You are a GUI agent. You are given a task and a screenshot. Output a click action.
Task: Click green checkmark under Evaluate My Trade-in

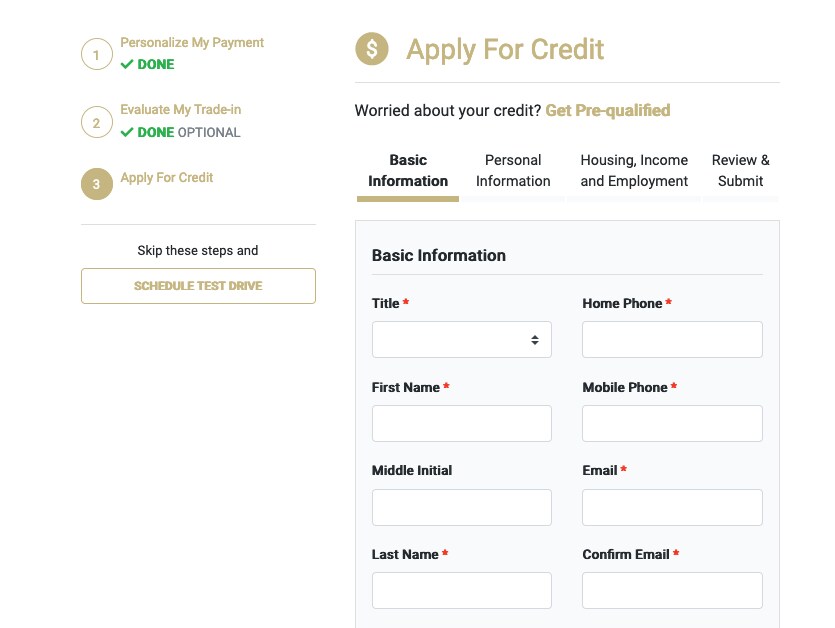(127, 132)
